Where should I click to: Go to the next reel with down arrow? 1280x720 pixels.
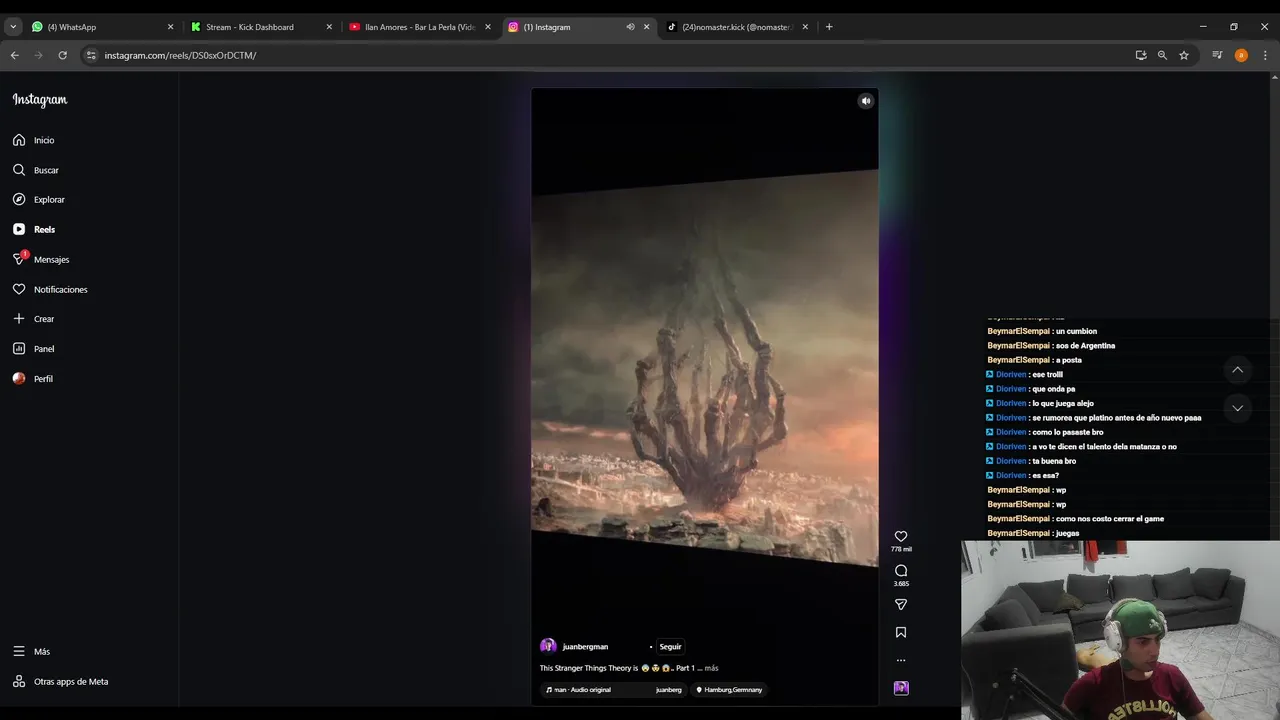click(1237, 408)
